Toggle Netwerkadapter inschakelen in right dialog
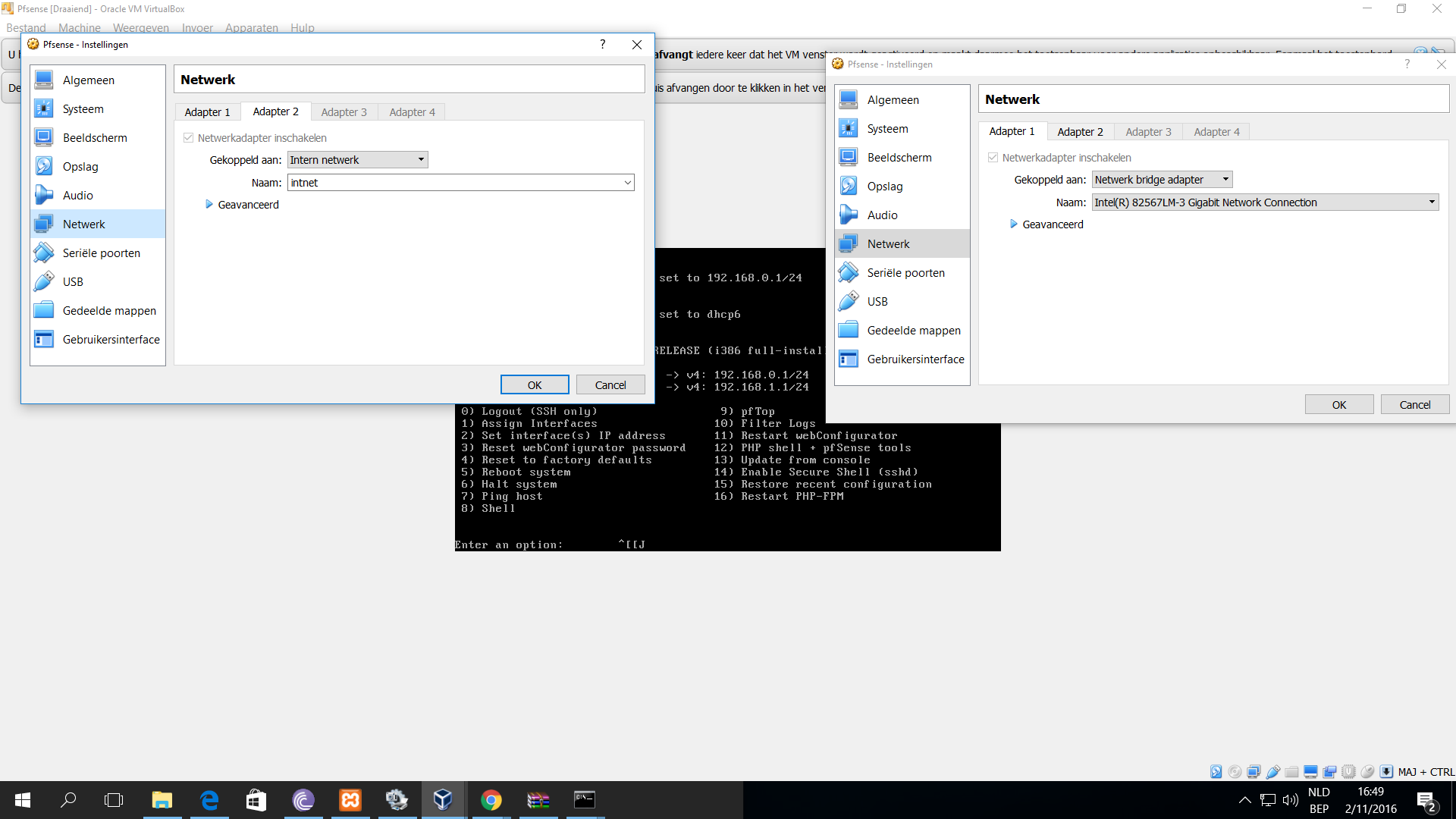 [993, 158]
